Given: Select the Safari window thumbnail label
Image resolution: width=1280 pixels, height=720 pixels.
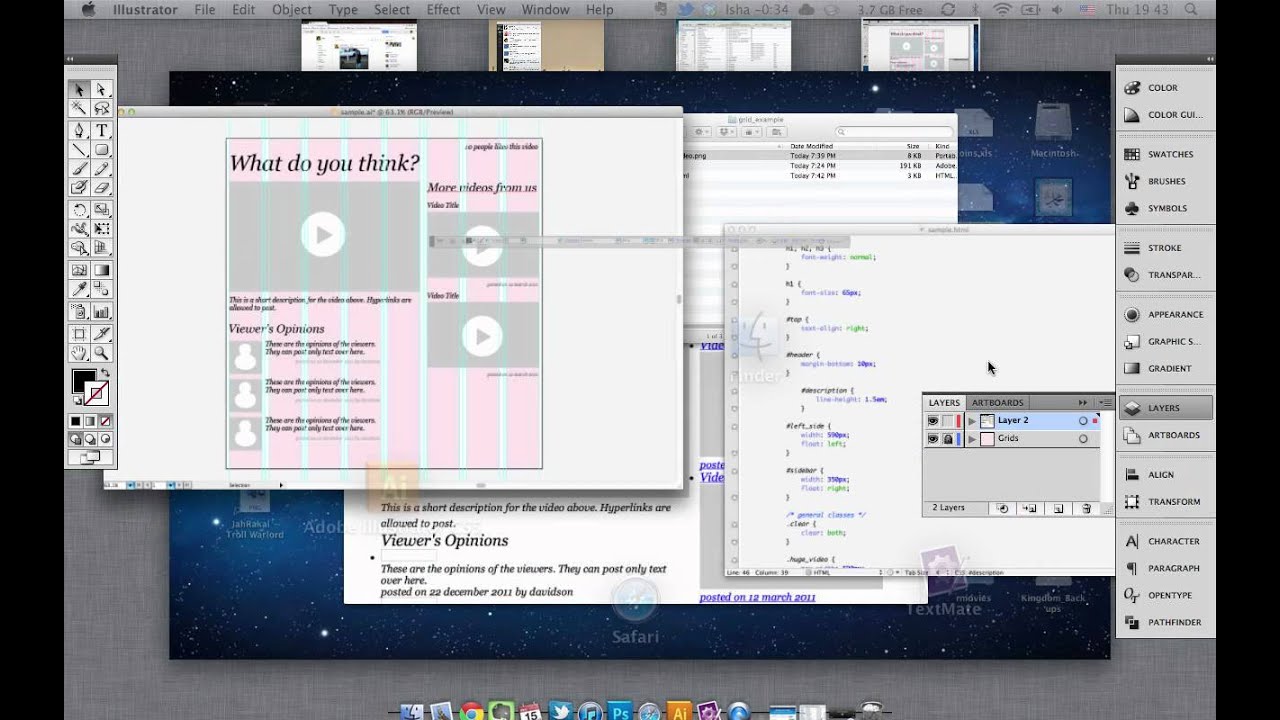Looking at the screenshot, I should click(x=636, y=636).
